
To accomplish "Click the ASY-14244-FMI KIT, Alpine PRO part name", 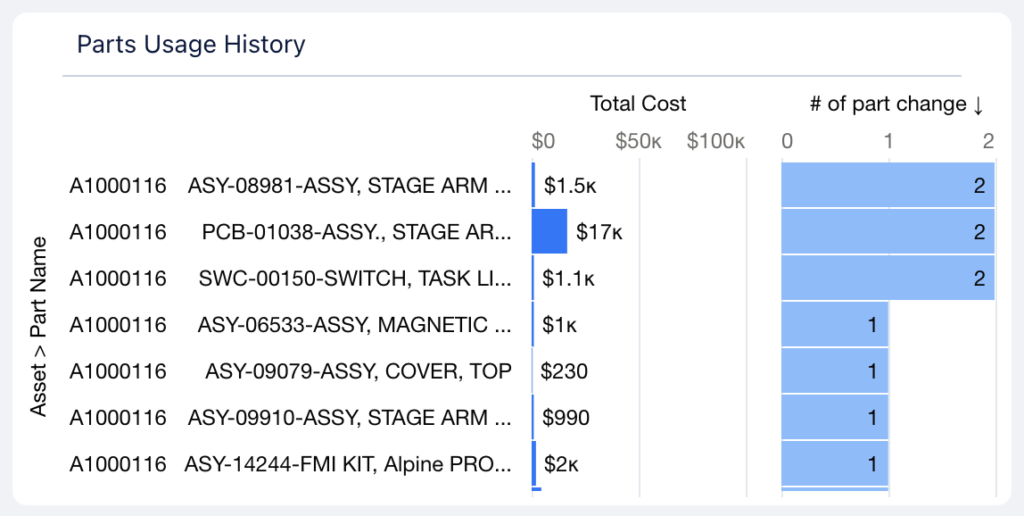I will click(348, 464).
